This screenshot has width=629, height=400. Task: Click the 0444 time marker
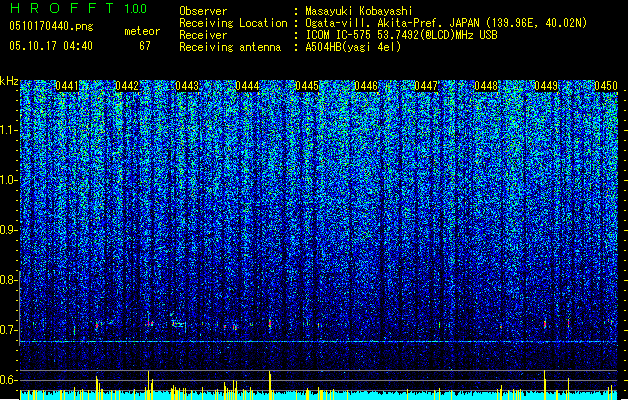click(247, 86)
